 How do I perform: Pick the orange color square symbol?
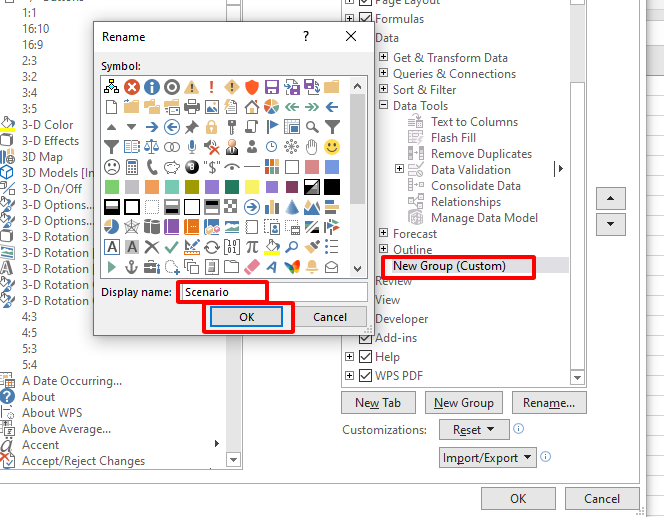(152, 187)
